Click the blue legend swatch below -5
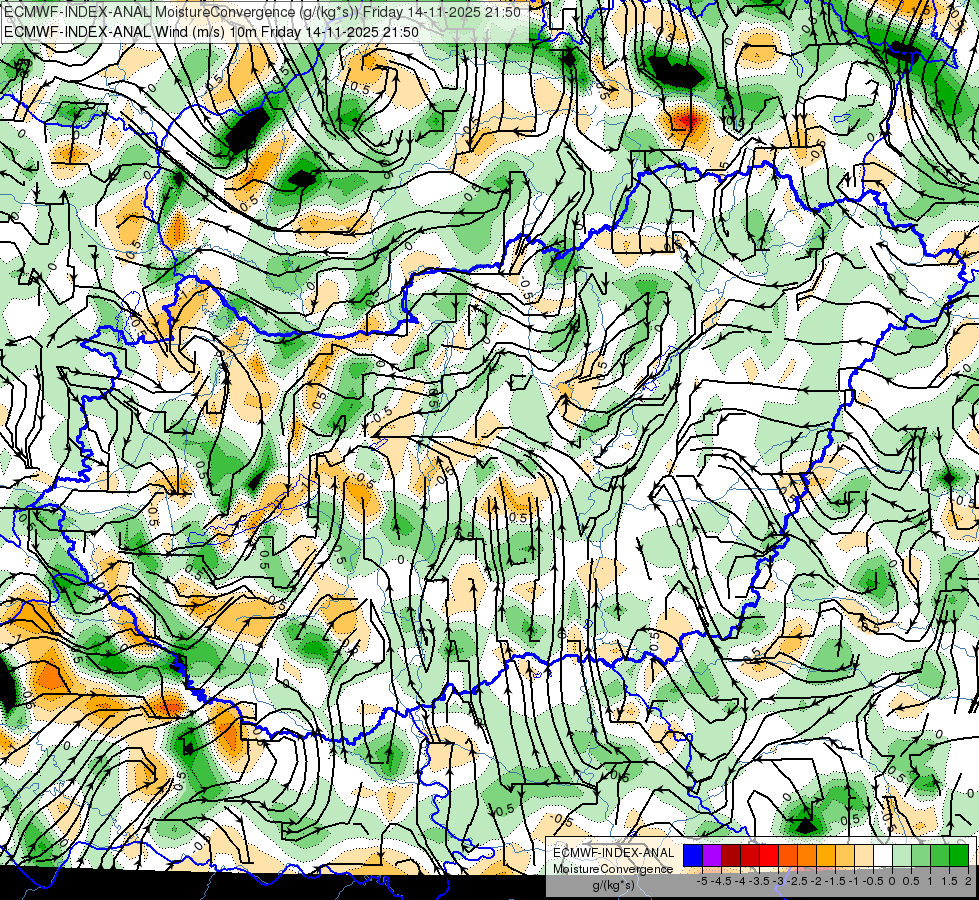979x900 pixels. tap(693, 856)
